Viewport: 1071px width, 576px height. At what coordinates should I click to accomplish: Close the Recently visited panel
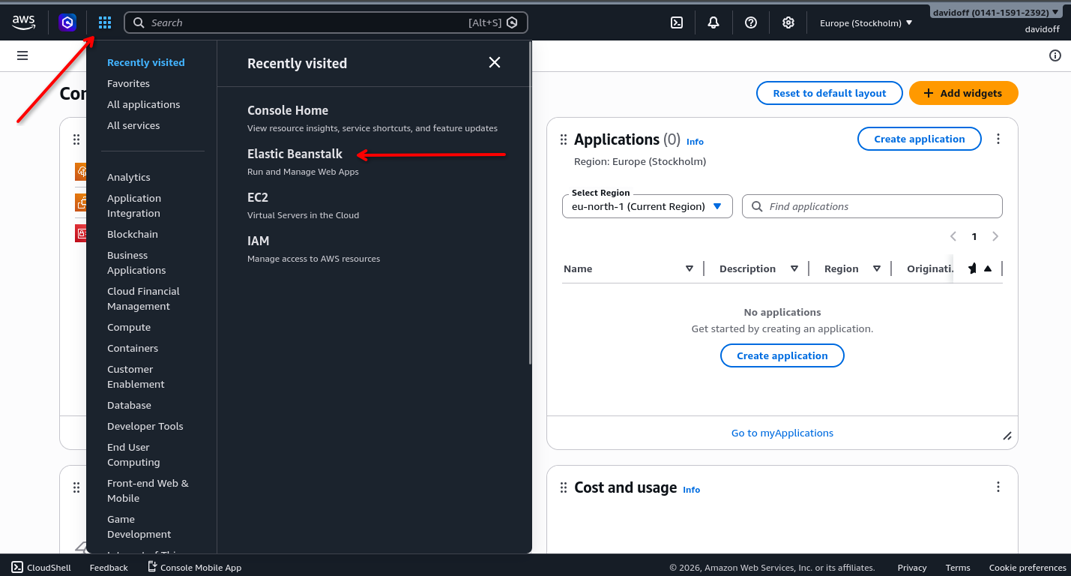[494, 62]
